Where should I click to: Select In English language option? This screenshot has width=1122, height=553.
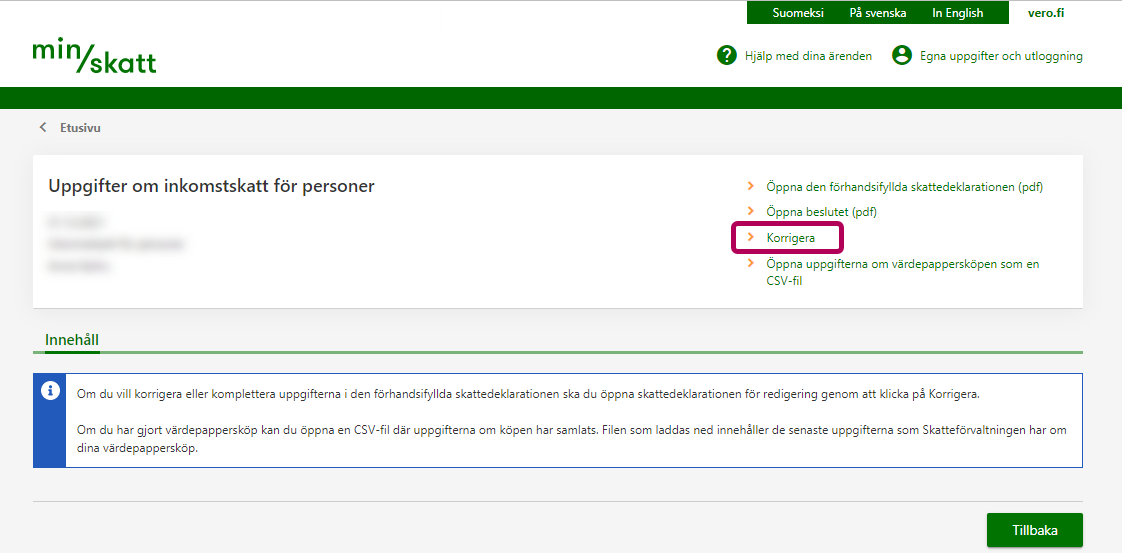pyautogui.click(x=957, y=13)
